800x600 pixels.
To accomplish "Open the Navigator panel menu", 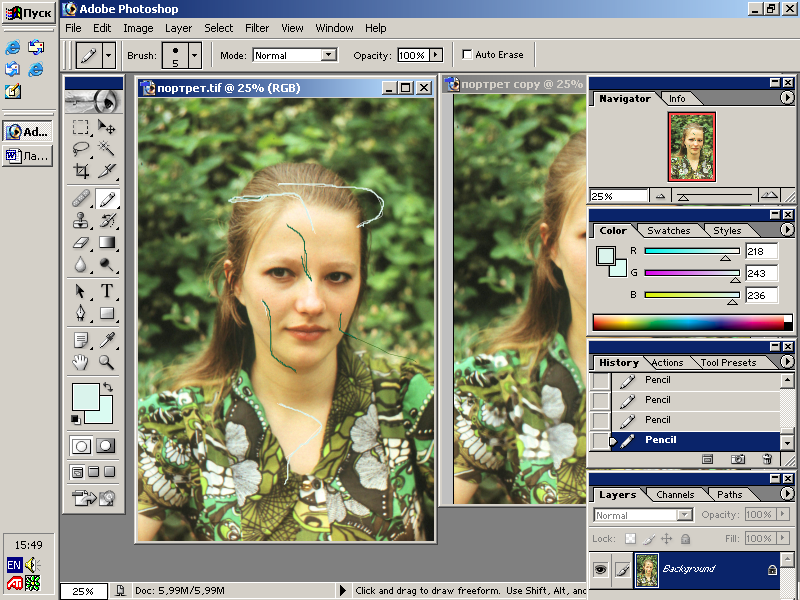I will click(787, 97).
